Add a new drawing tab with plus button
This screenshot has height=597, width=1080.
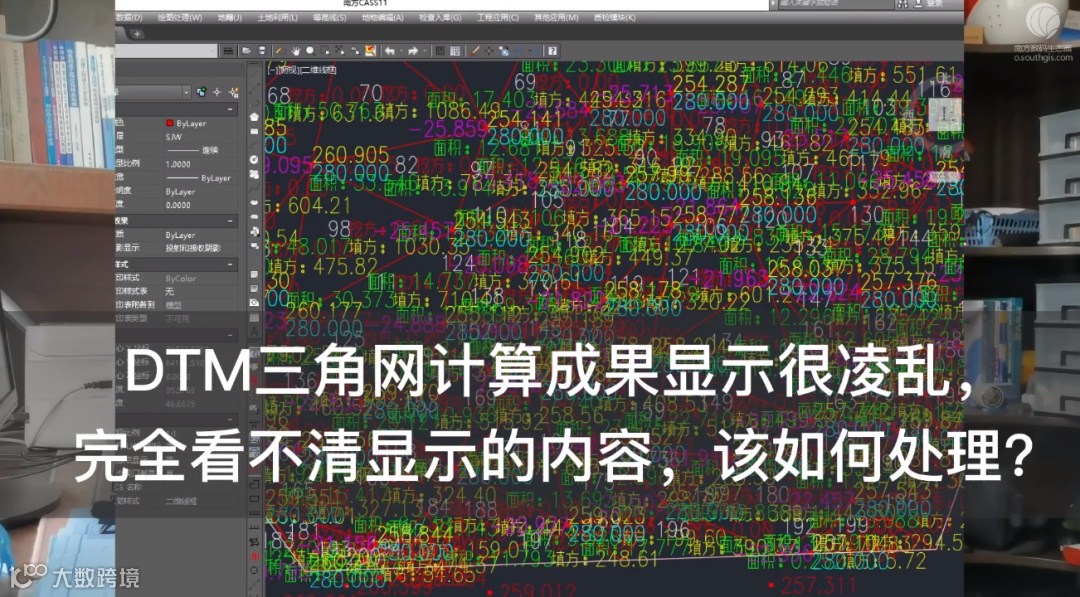[137, 33]
